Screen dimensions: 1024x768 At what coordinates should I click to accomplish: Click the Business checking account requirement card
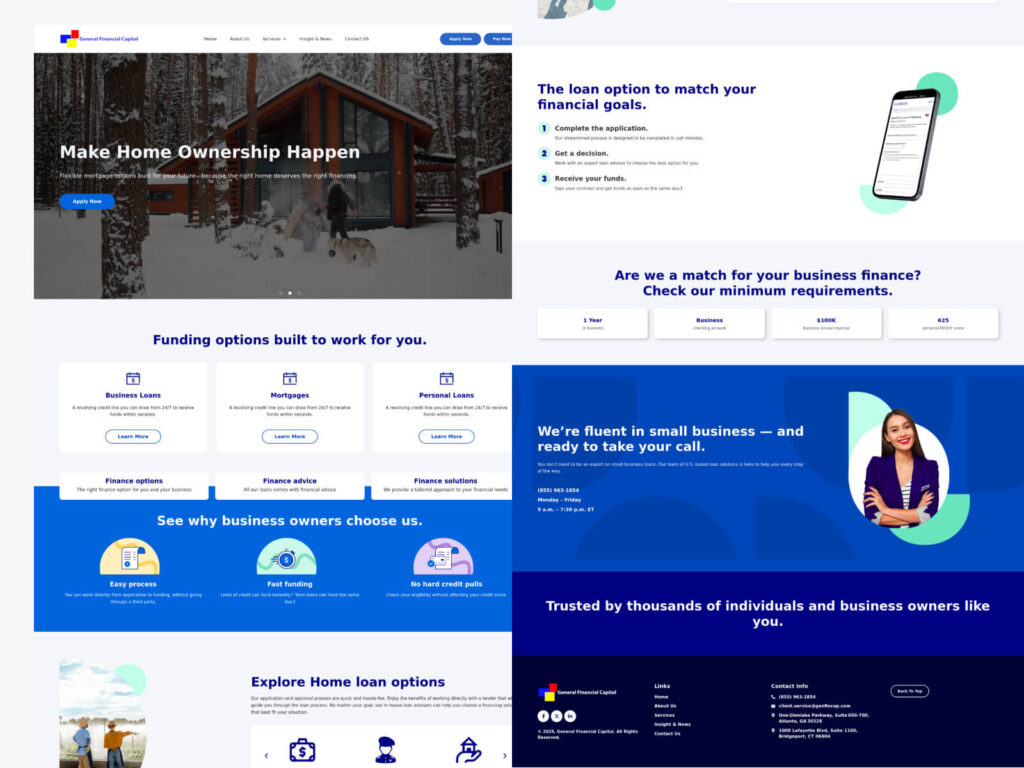(709, 323)
